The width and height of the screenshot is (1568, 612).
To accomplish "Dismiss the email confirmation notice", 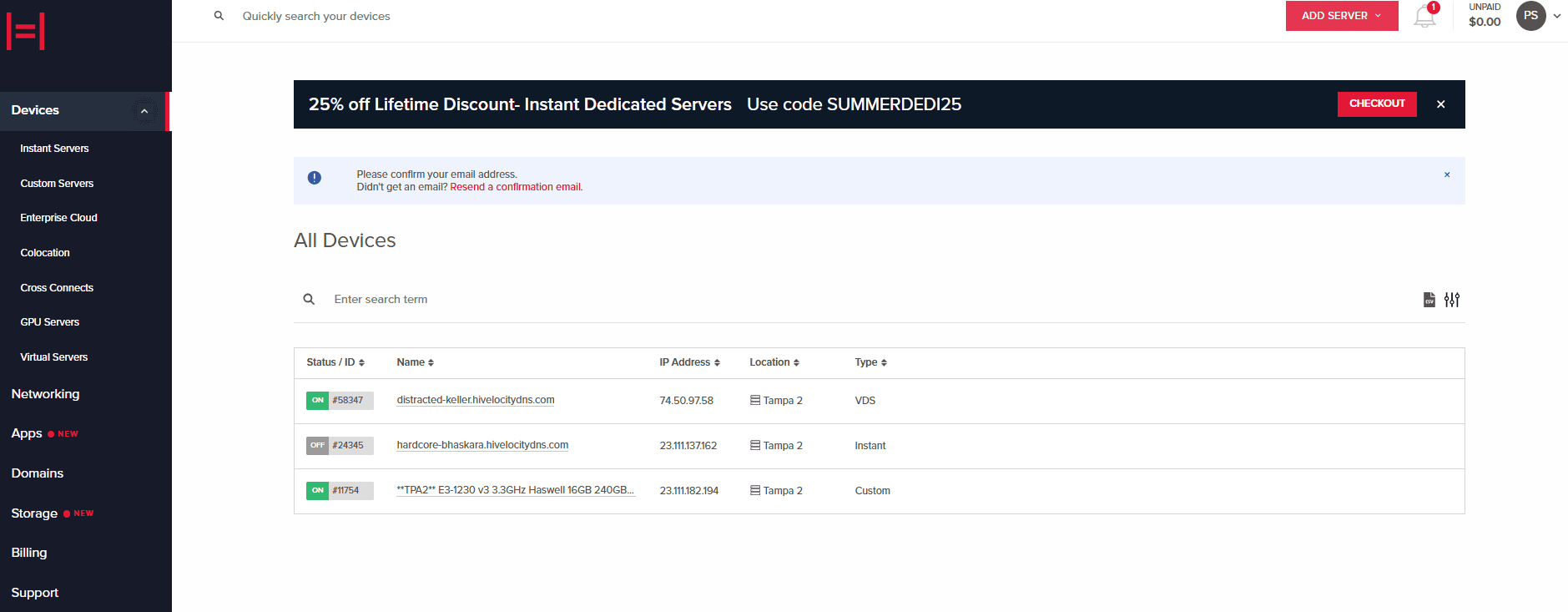I will pyautogui.click(x=1447, y=174).
